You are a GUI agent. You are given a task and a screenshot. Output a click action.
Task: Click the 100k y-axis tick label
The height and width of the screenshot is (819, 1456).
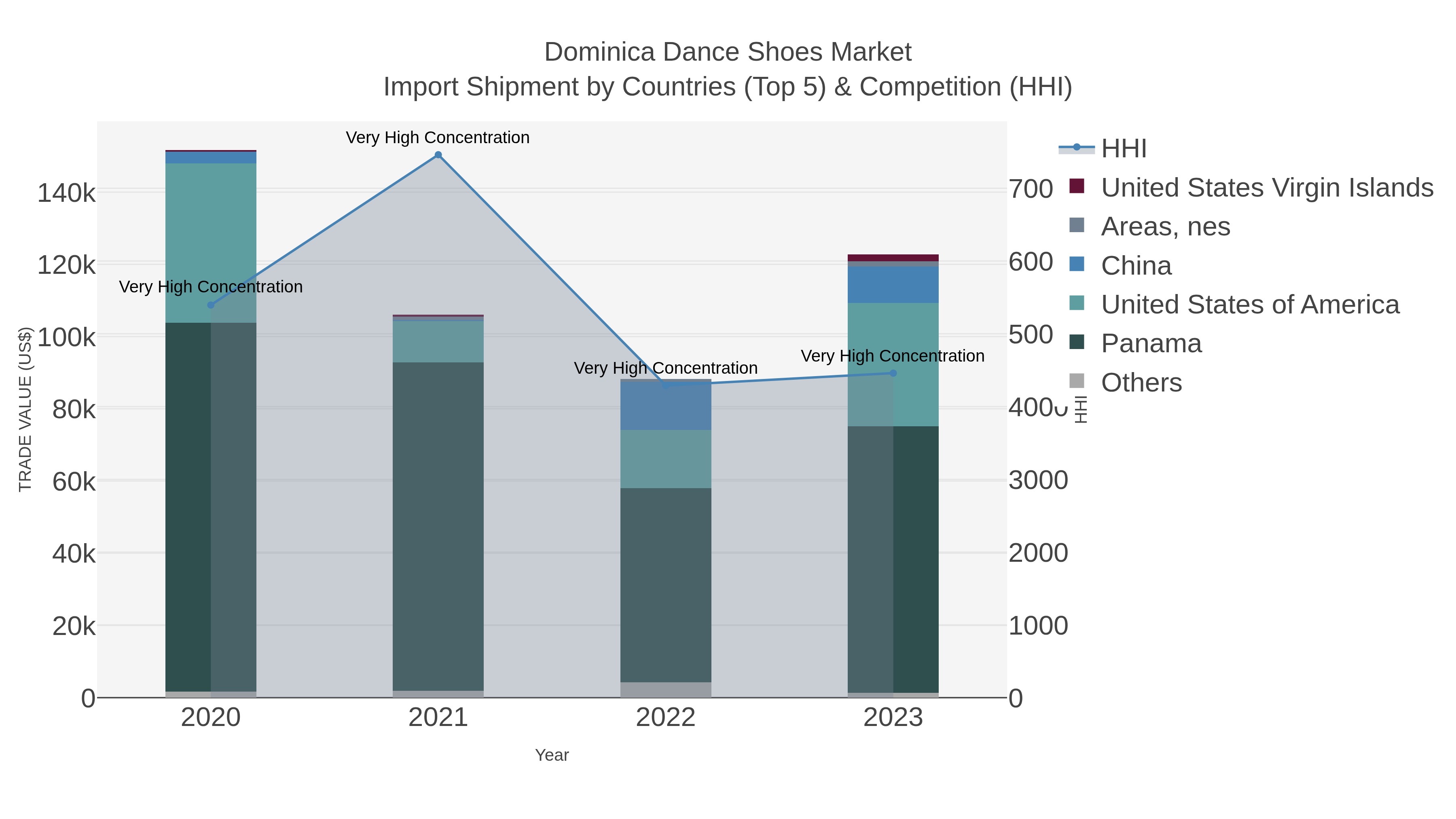[67, 338]
